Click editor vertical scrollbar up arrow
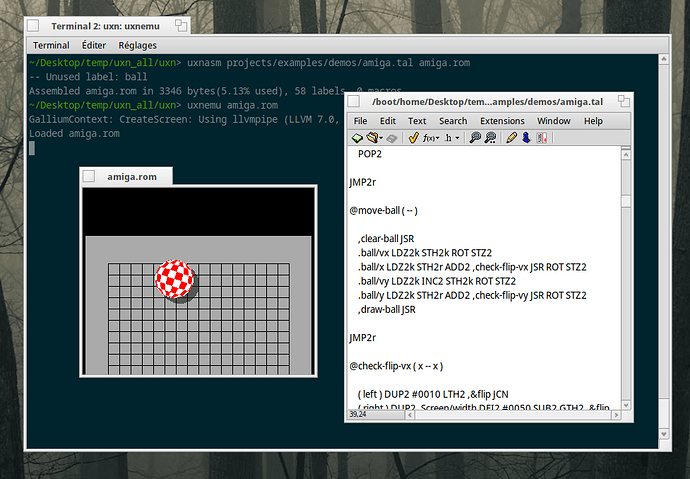This screenshot has width=690, height=479. point(626,154)
